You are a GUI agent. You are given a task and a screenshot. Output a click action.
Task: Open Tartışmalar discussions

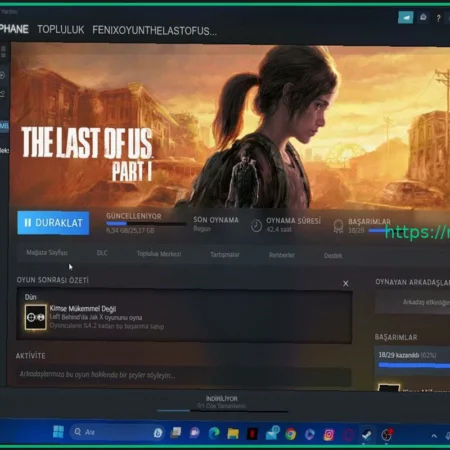coord(225,255)
